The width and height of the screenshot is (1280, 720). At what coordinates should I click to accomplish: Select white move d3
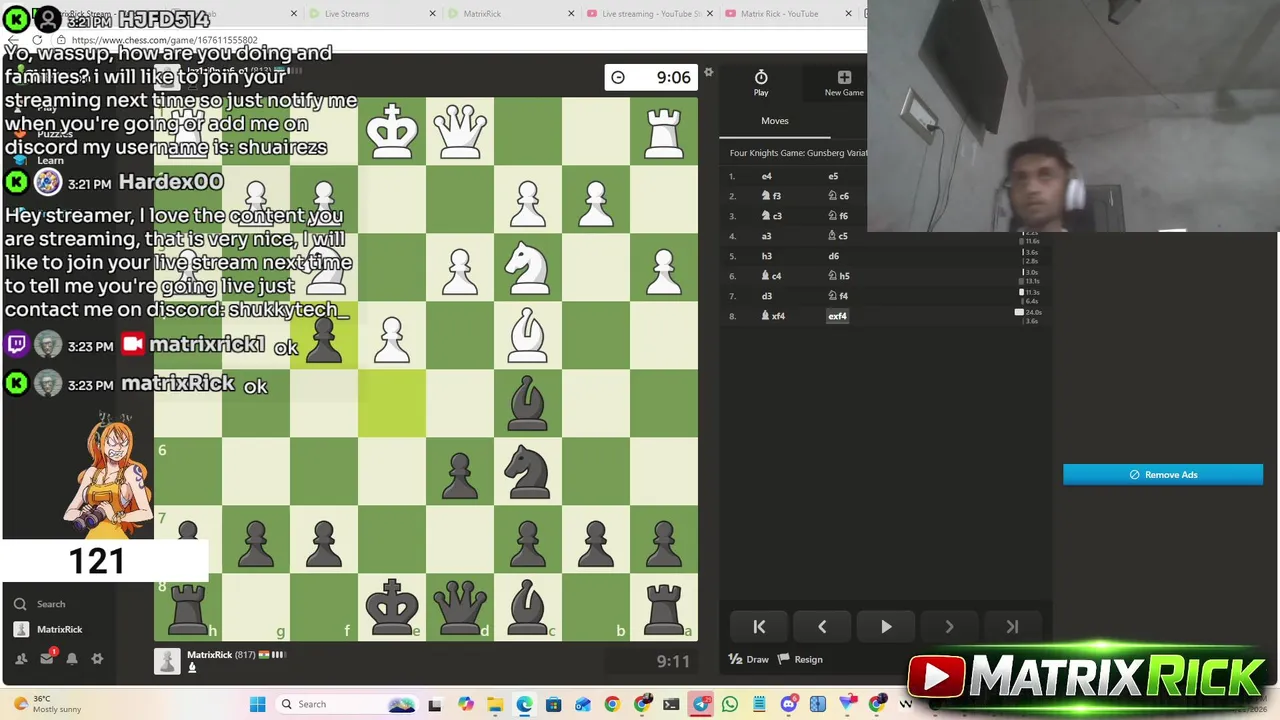[x=767, y=296]
